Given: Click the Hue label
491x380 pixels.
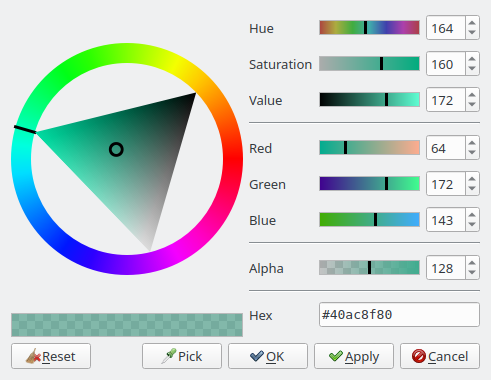Looking at the screenshot, I should coord(261,29).
